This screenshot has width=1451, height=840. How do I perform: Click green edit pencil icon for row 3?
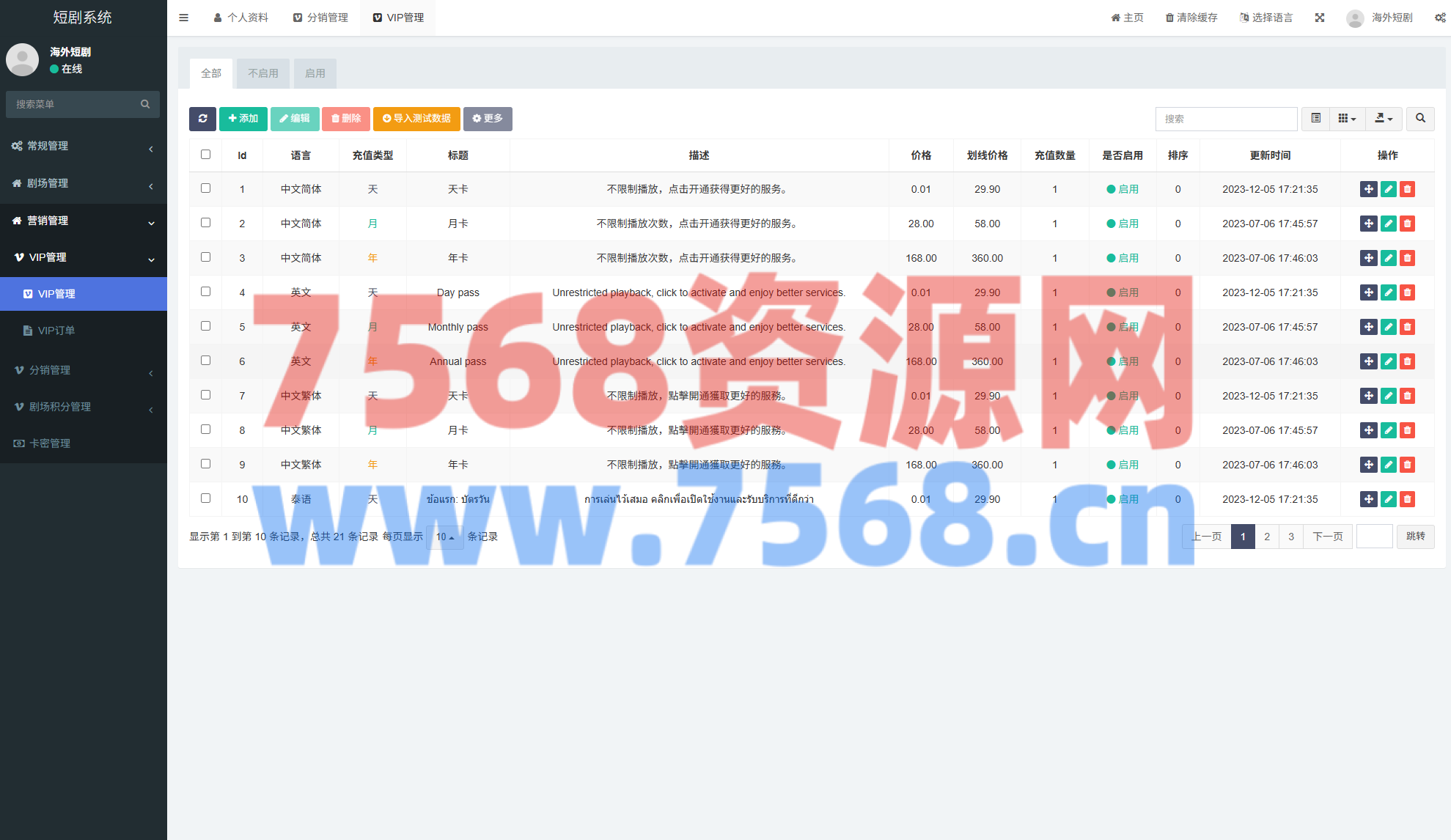[1388, 258]
